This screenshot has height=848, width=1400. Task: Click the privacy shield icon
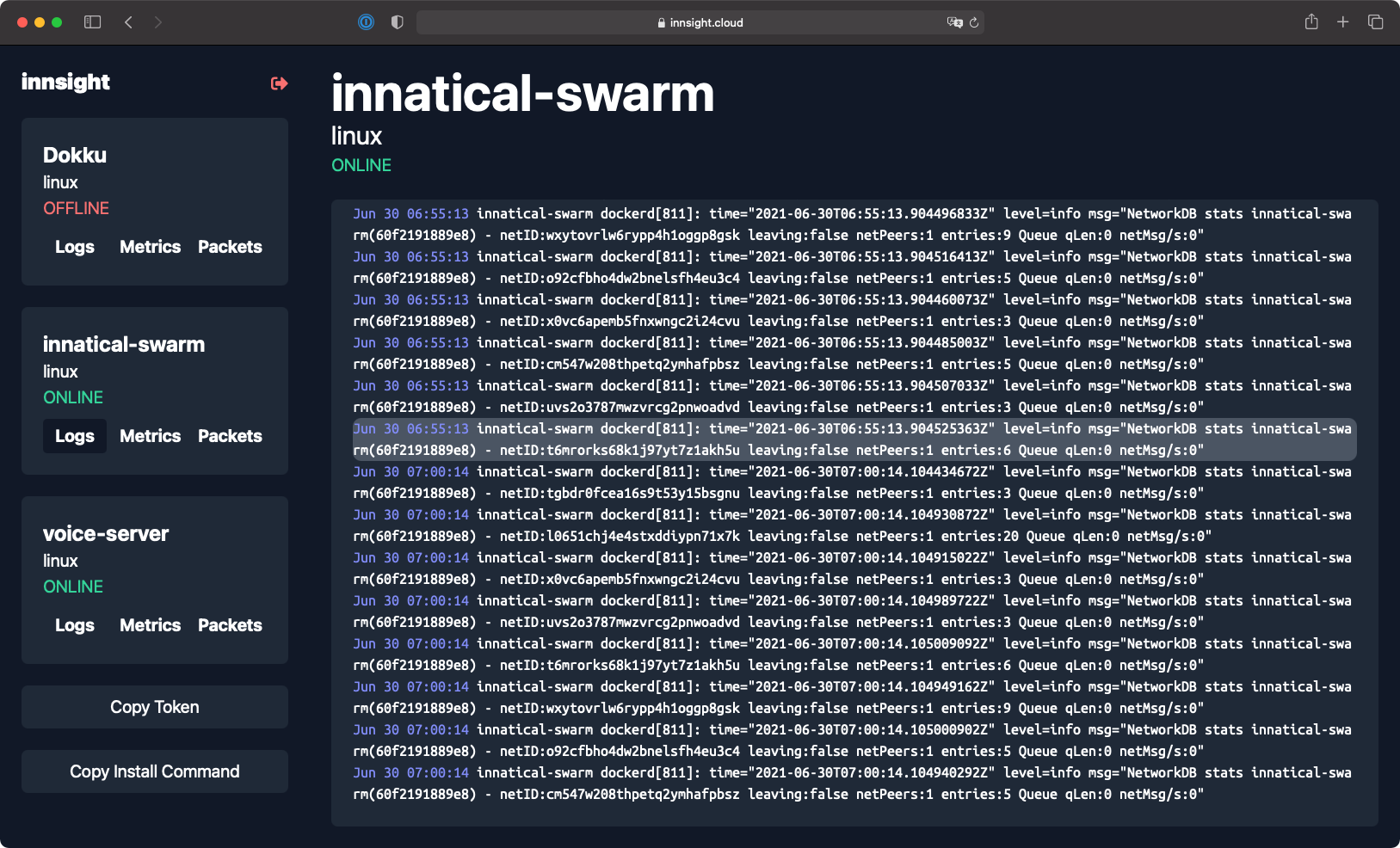397,22
